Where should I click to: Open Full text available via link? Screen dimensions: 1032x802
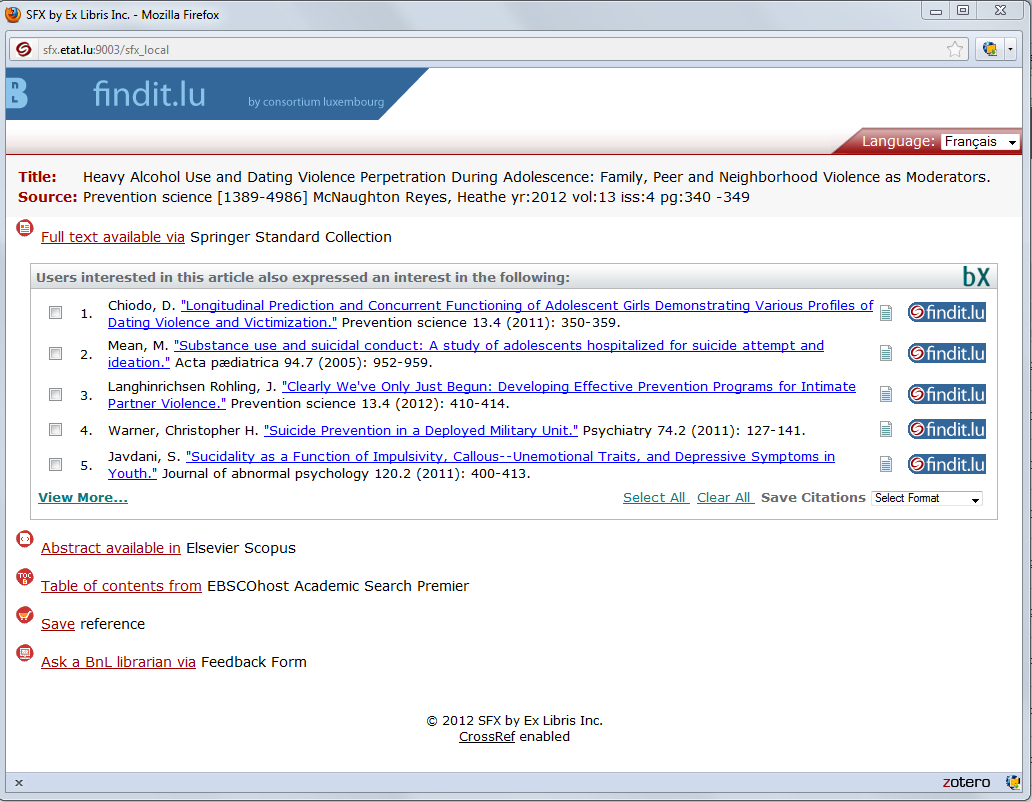[113, 237]
